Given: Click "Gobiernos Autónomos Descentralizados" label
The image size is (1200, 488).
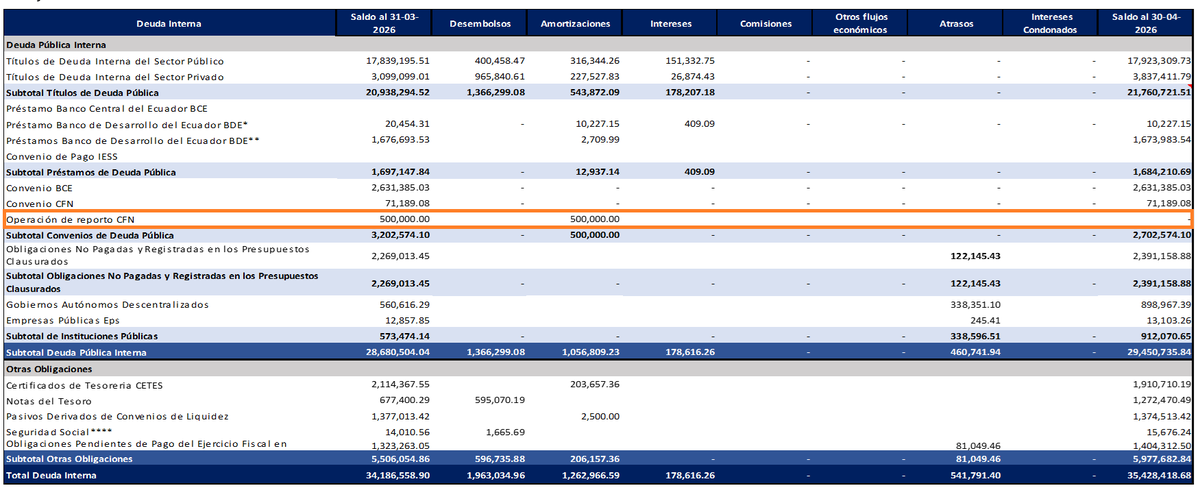Looking at the screenshot, I should [107, 304].
